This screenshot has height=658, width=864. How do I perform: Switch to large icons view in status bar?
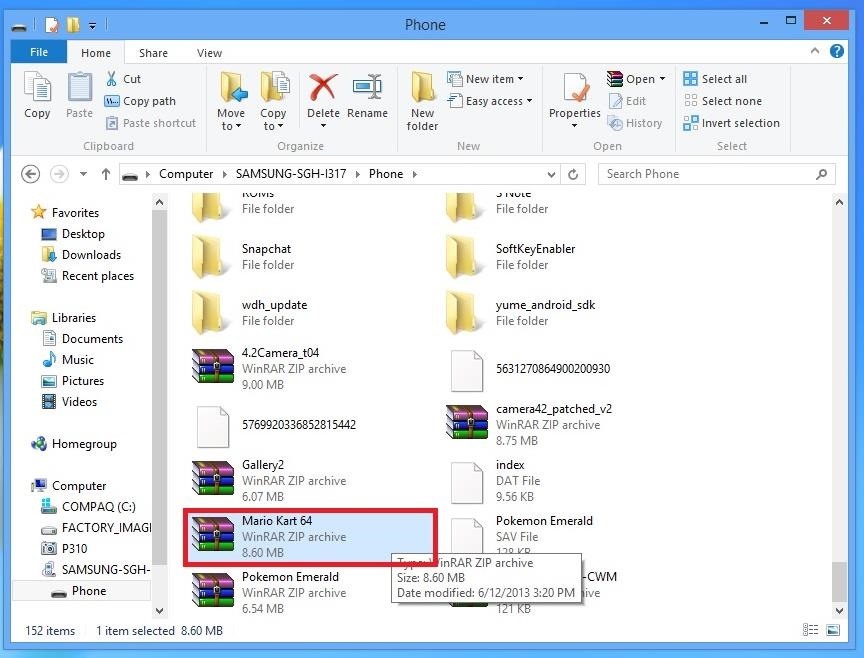point(833,629)
